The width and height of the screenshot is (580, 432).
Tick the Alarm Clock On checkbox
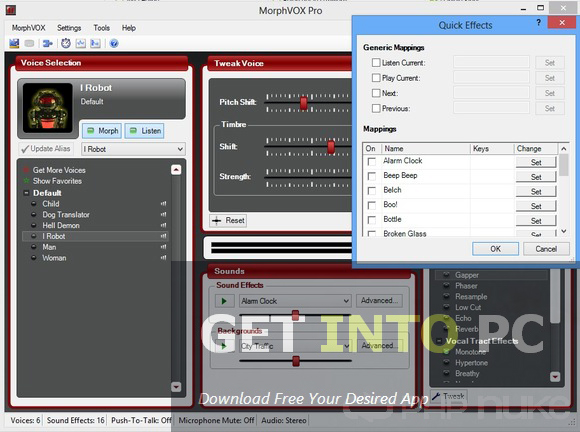pyautogui.click(x=372, y=162)
